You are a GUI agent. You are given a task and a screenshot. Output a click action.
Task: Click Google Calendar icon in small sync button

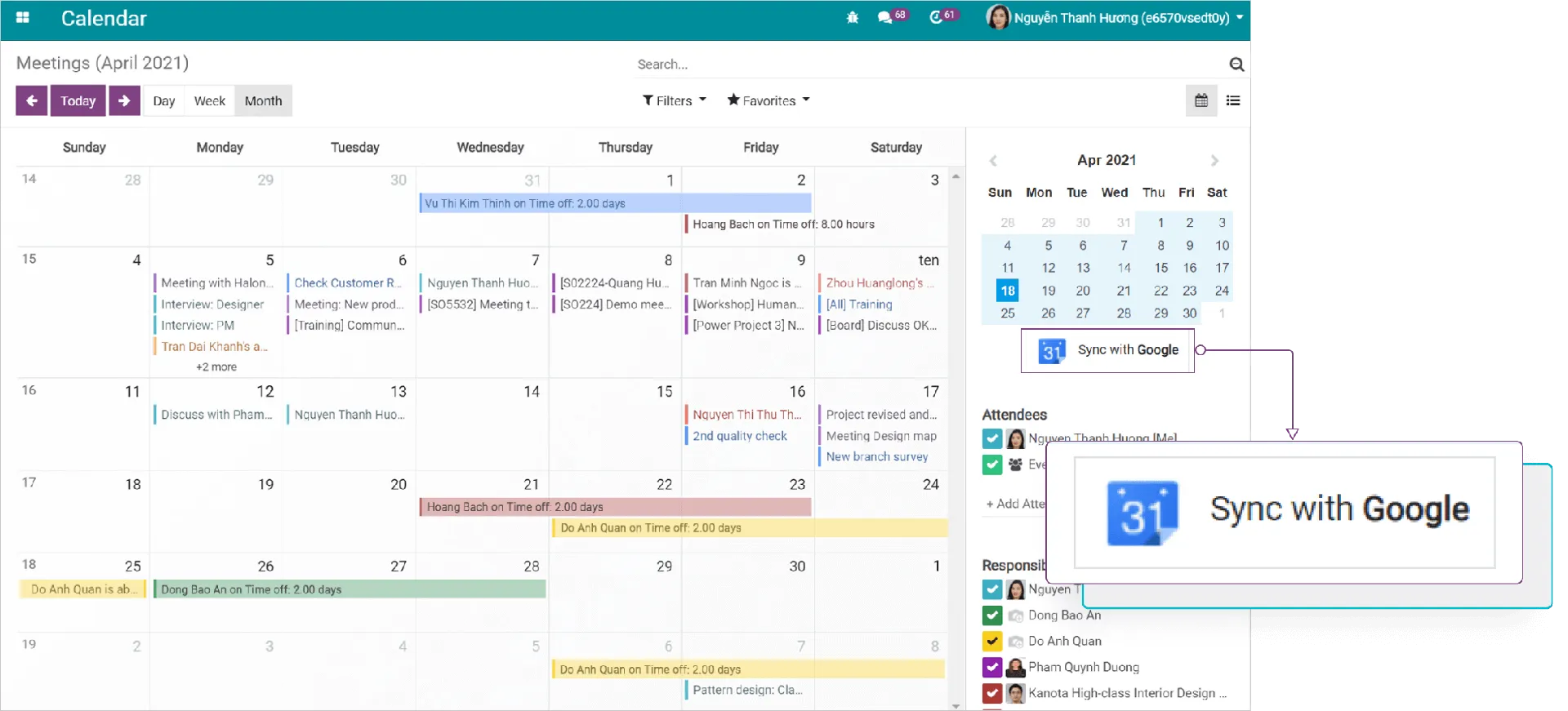(x=1052, y=350)
